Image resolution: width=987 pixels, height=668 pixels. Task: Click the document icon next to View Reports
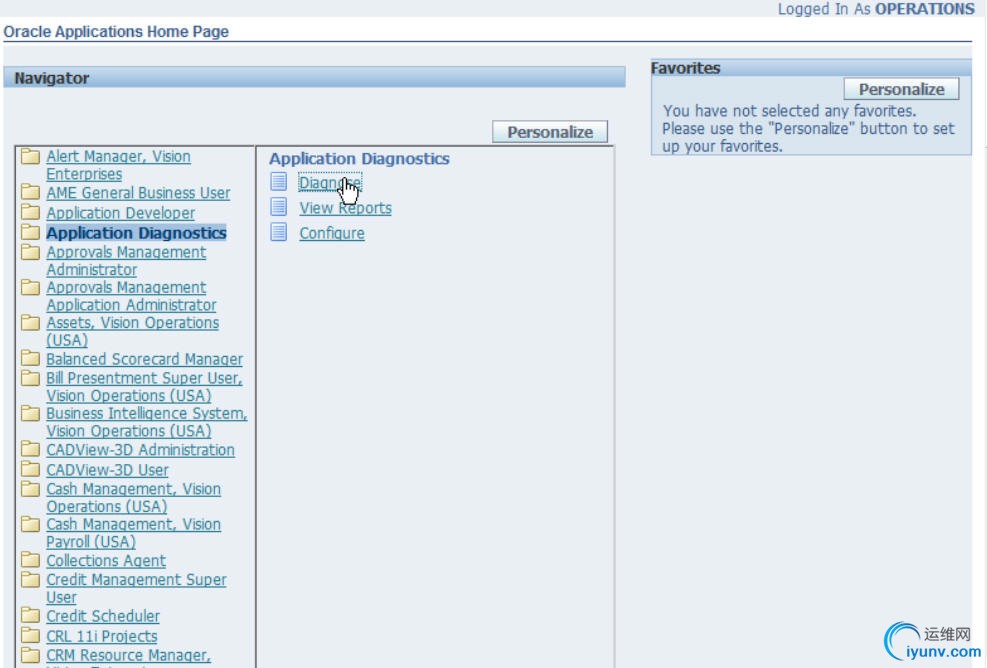[x=279, y=207]
